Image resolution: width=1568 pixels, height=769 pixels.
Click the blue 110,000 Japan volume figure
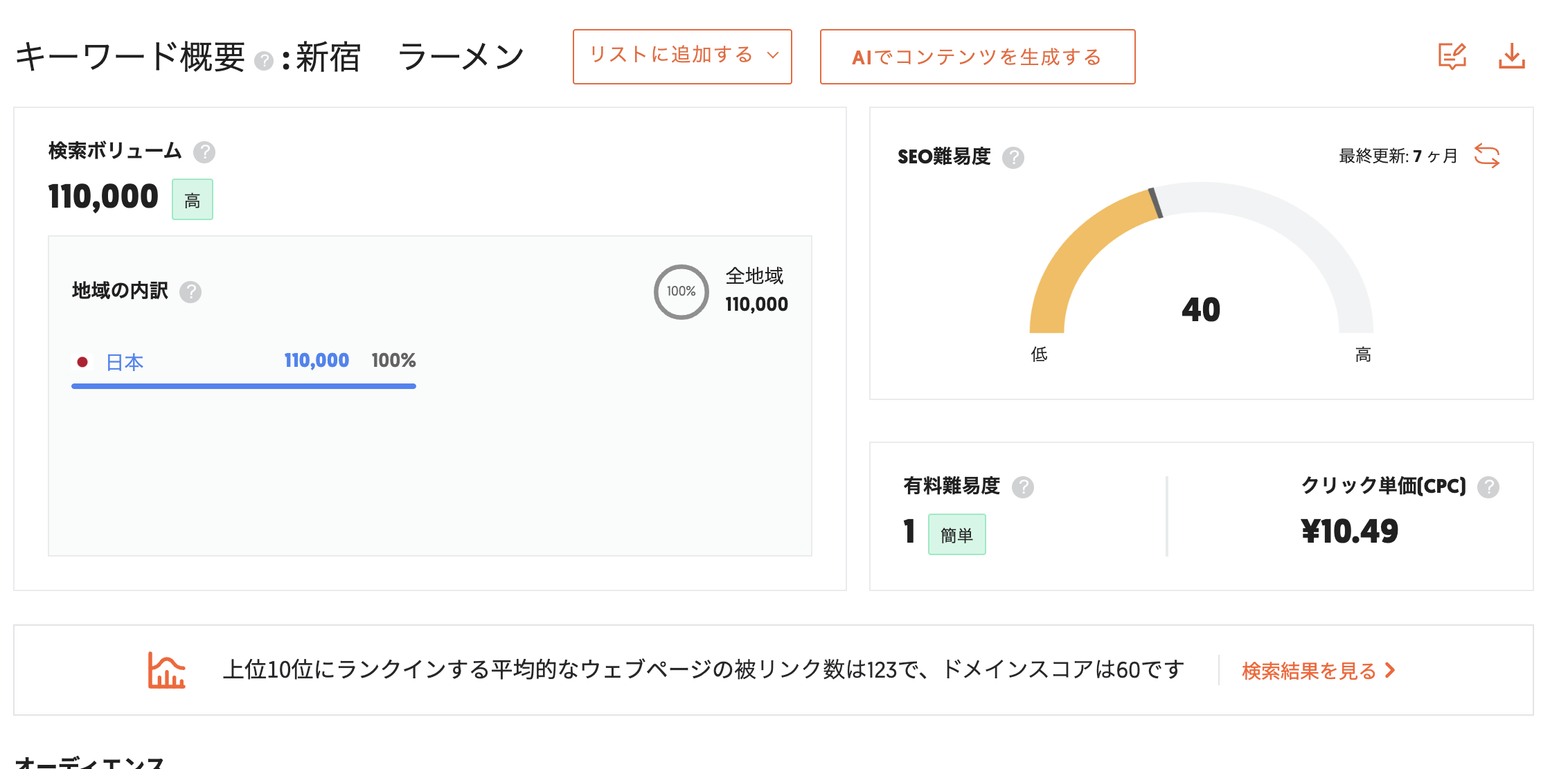tap(317, 361)
